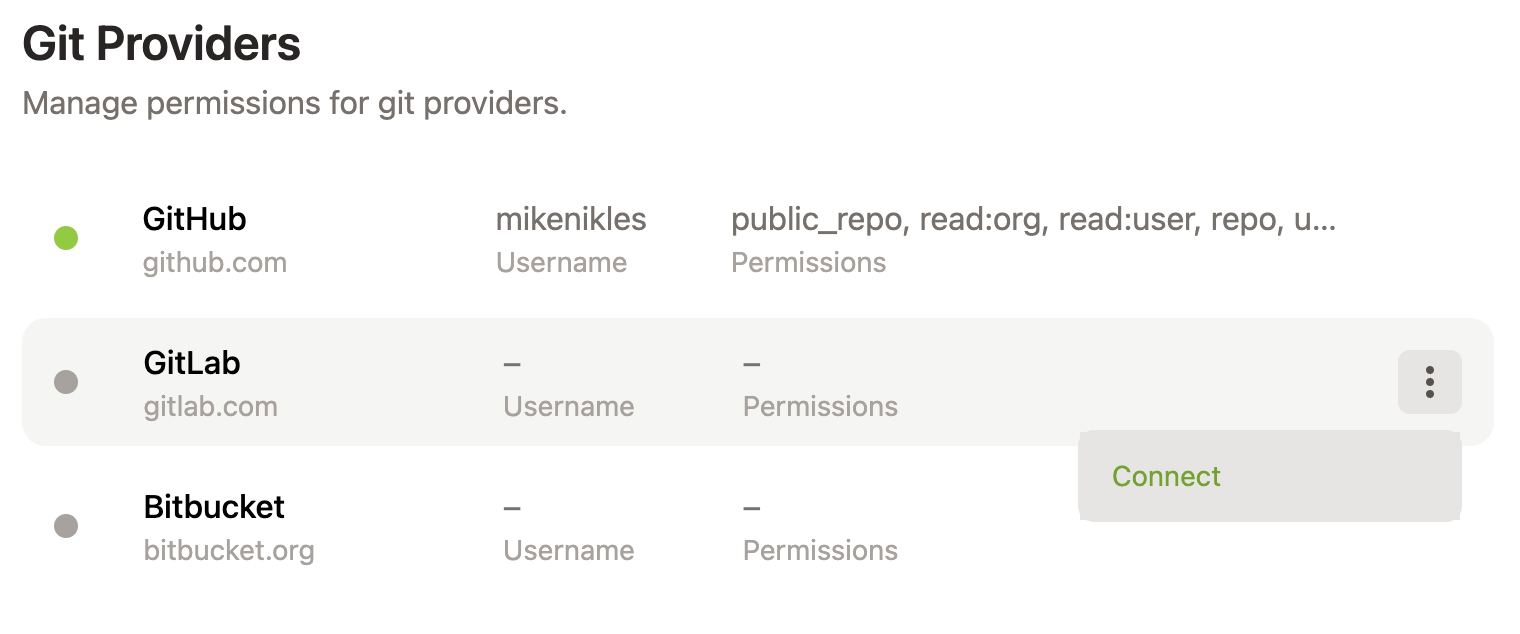This screenshot has height=634, width=1520.
Task: Click the gray Bitbucket status indicator dot
Action: pos(66,525)
